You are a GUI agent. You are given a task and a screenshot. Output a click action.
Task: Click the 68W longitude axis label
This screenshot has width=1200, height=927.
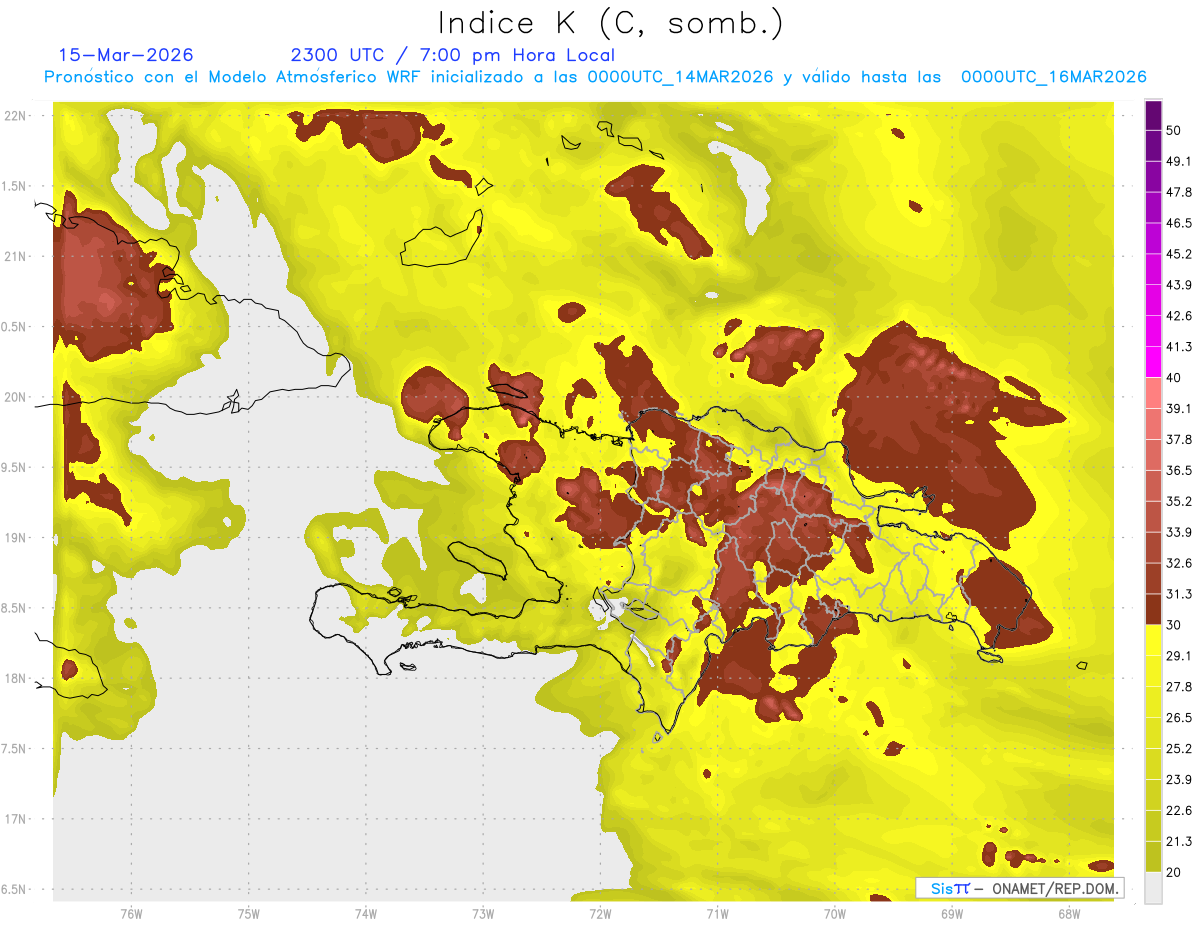tap(1069, 913)
